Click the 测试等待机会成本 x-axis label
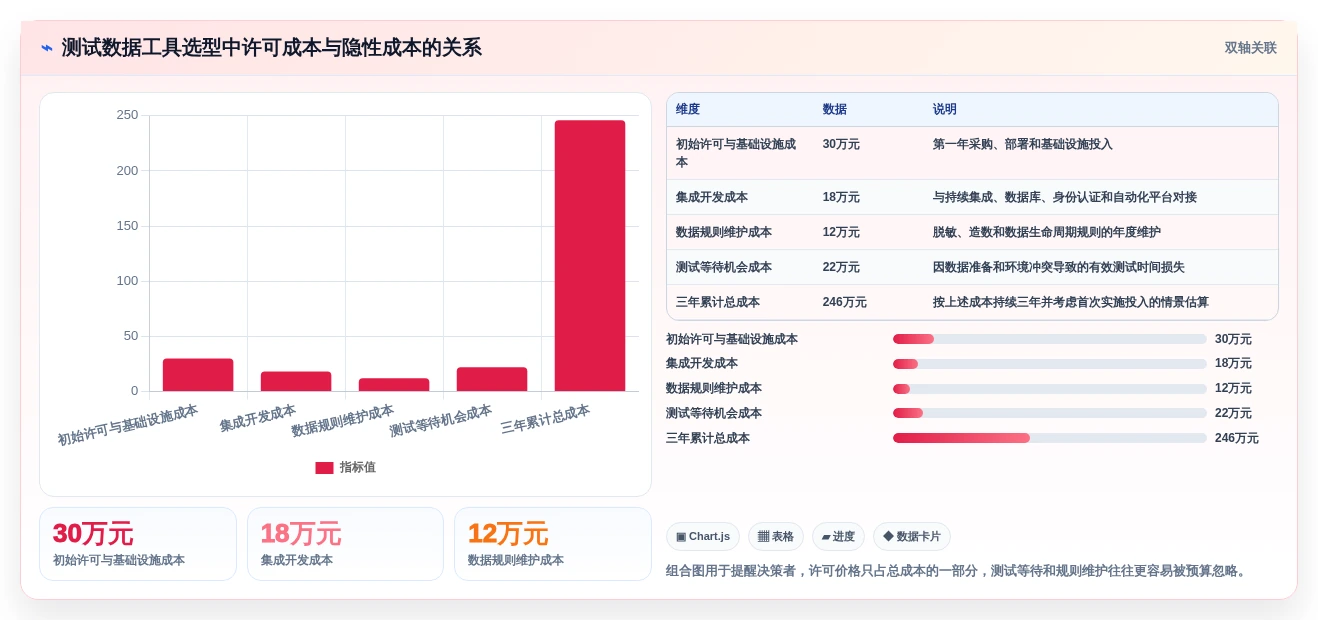This screenshot has height=620, width=1318. click(441, 422)
